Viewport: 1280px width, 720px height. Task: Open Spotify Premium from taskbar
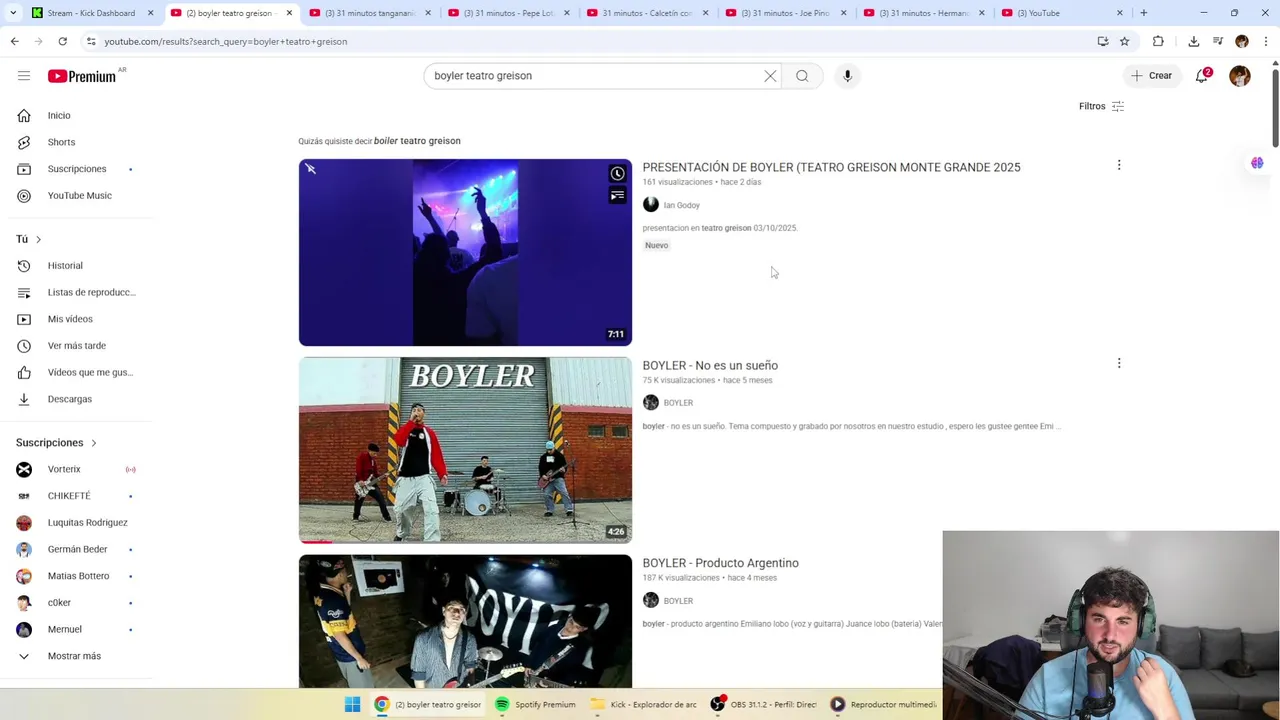click(536, 705)
